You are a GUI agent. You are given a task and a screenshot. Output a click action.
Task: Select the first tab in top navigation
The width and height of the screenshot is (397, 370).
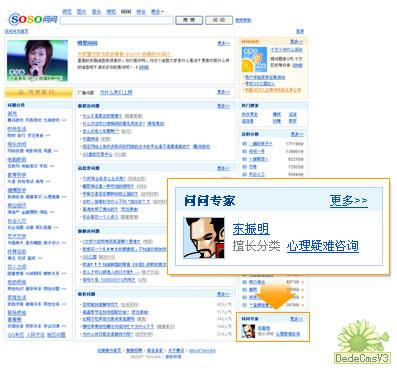67,12
